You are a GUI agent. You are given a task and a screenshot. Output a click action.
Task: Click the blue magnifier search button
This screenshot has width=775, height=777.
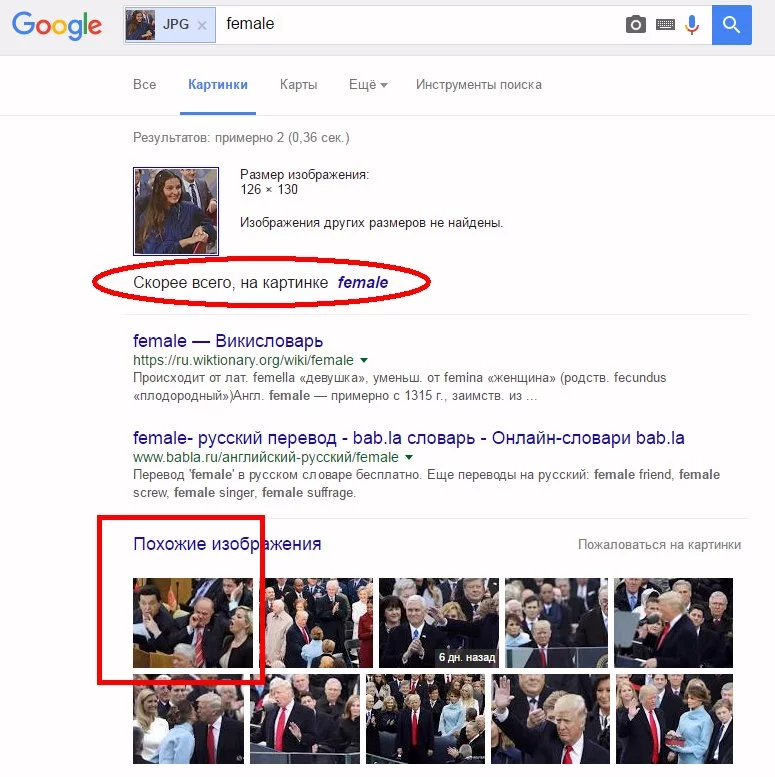(731, 25)
